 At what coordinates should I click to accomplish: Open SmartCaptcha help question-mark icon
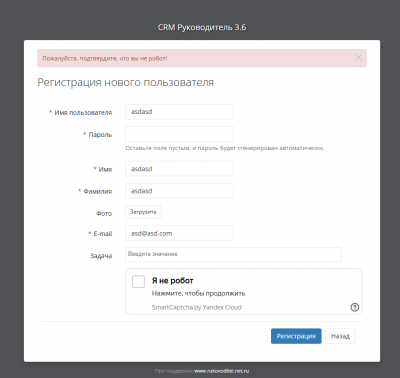point(355,307)
